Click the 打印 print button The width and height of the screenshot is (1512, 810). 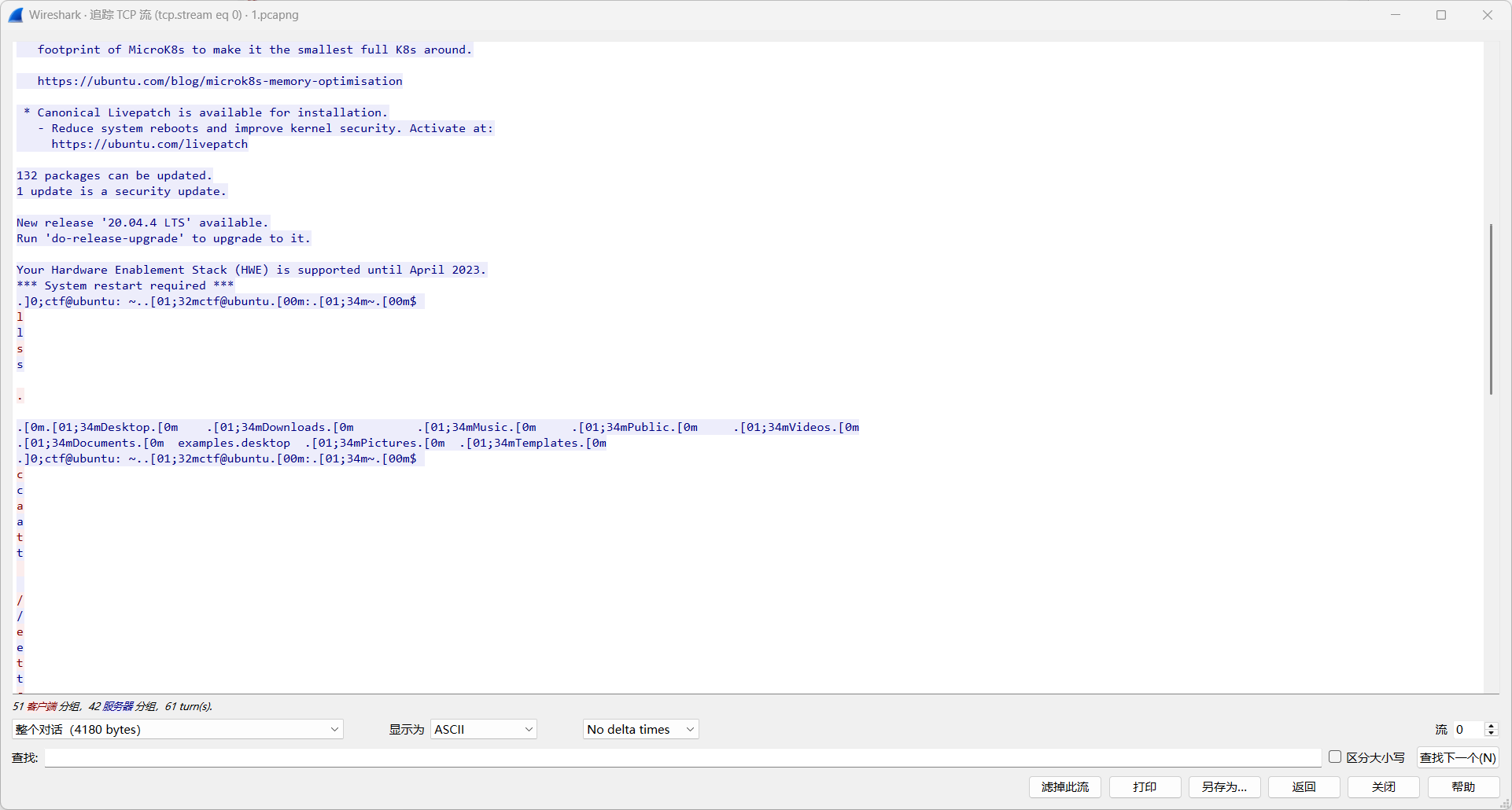tap(1145, 787)
